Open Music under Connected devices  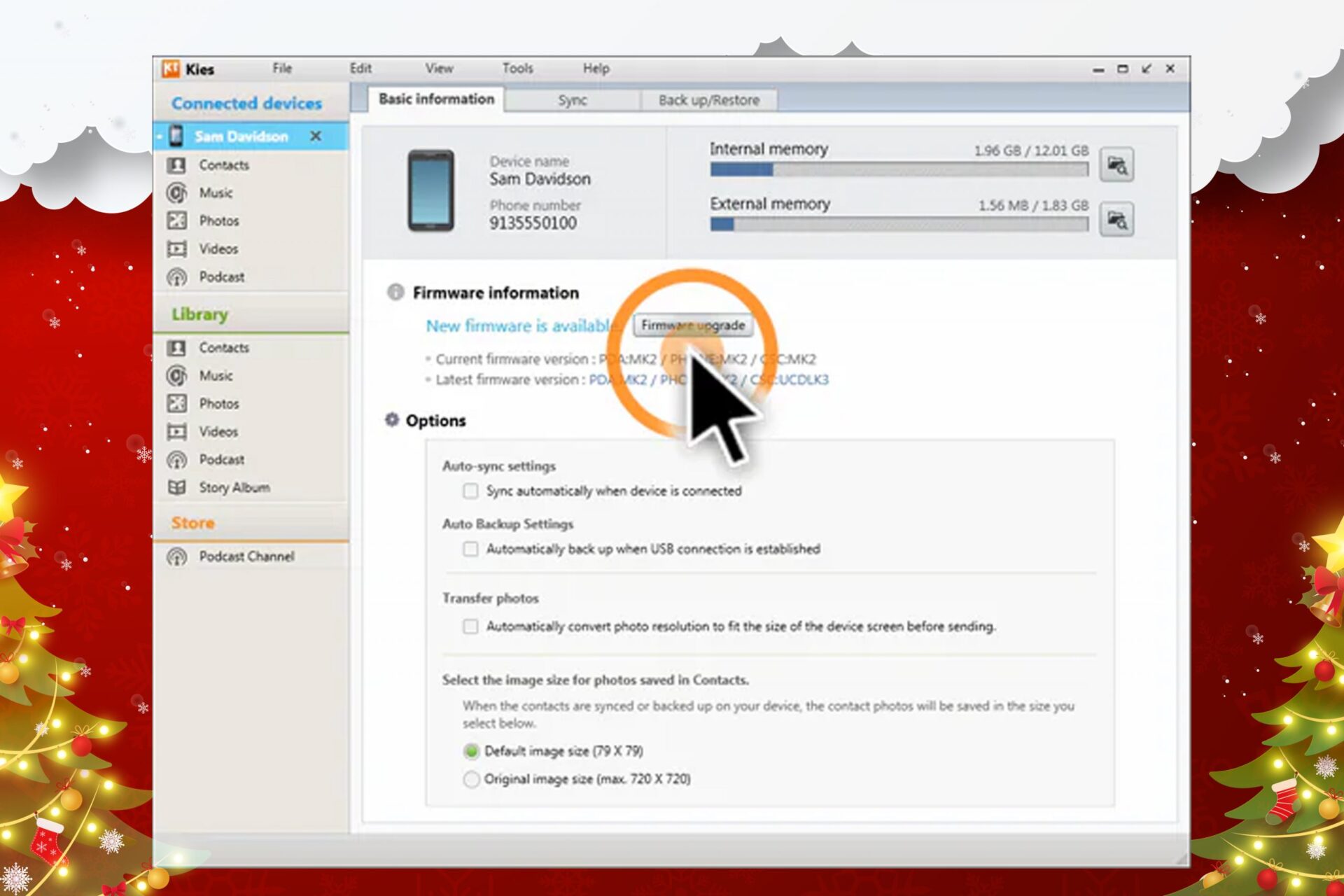pos(215,193)
